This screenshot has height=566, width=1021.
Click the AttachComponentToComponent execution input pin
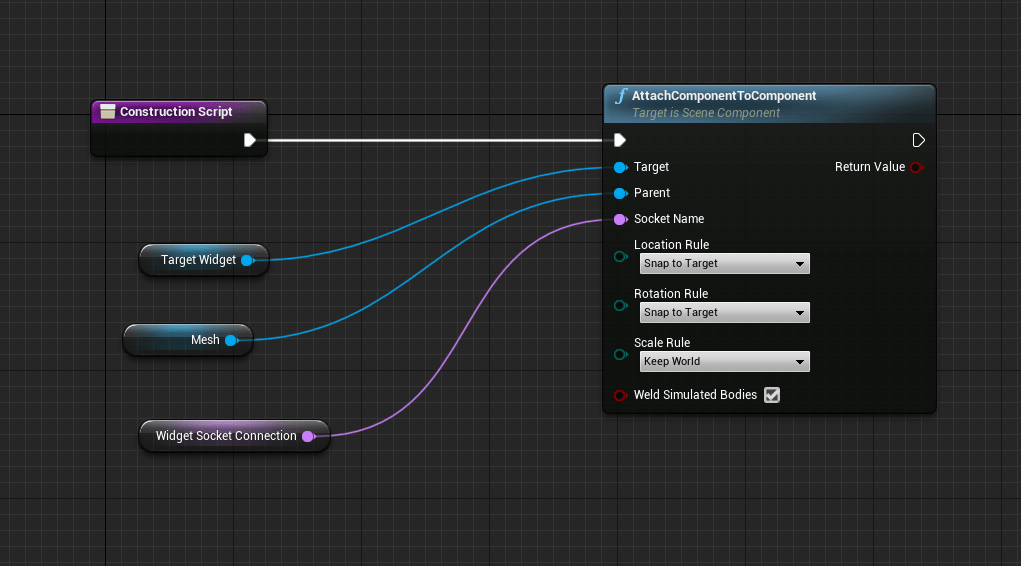pyautogui.click(x=620, y=140)
